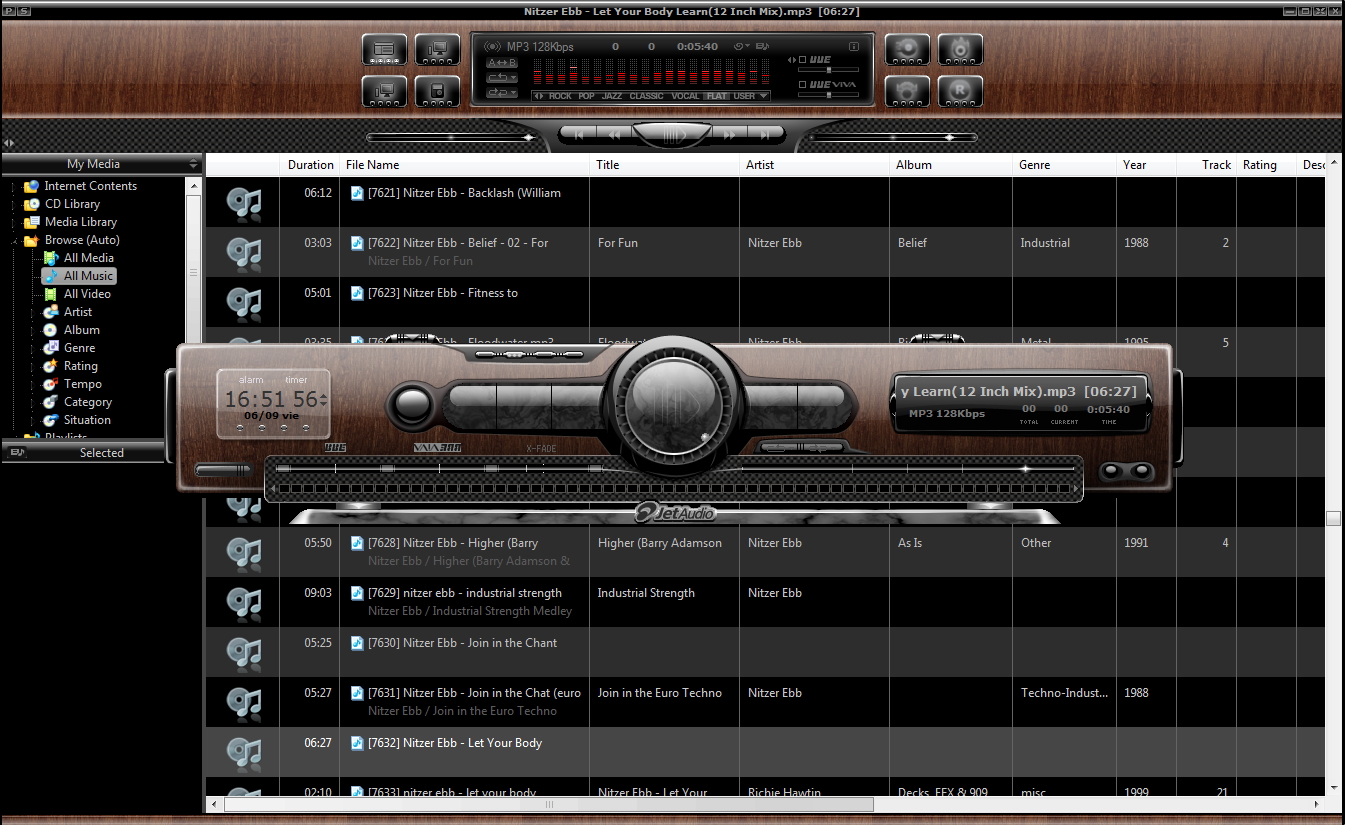Screen dimensions: 1345x825
Task: Click the slider right of the transport buttons
Action: pyautogui.click(x=895, y=137)
